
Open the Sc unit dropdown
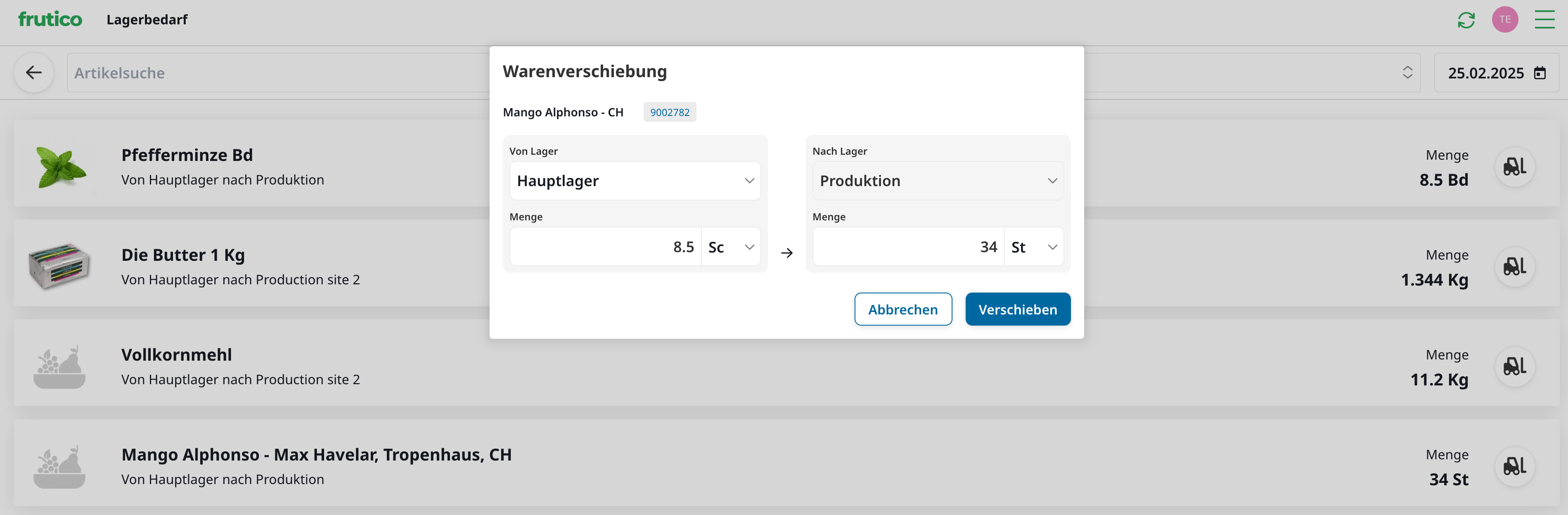click(x=730, y=247)
